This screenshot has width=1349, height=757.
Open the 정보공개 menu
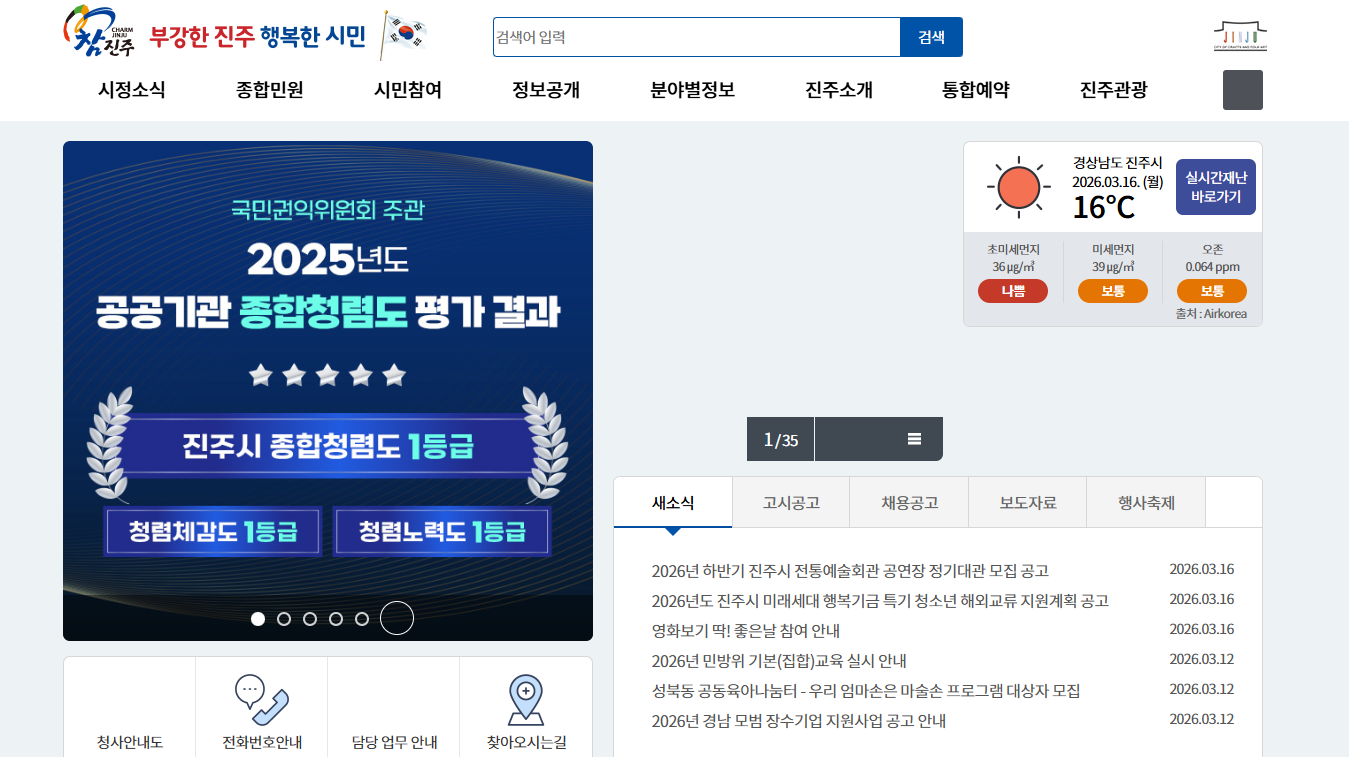(546, 90)
